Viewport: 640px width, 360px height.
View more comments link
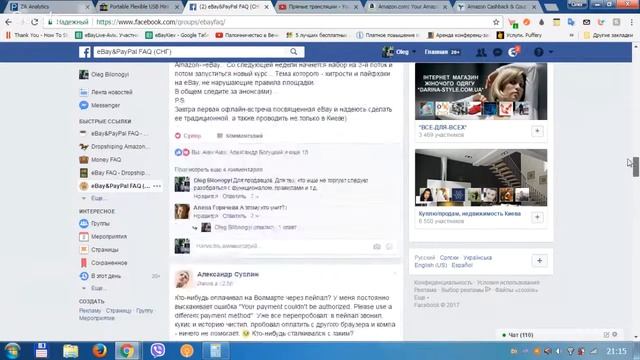tap(219, 169)
